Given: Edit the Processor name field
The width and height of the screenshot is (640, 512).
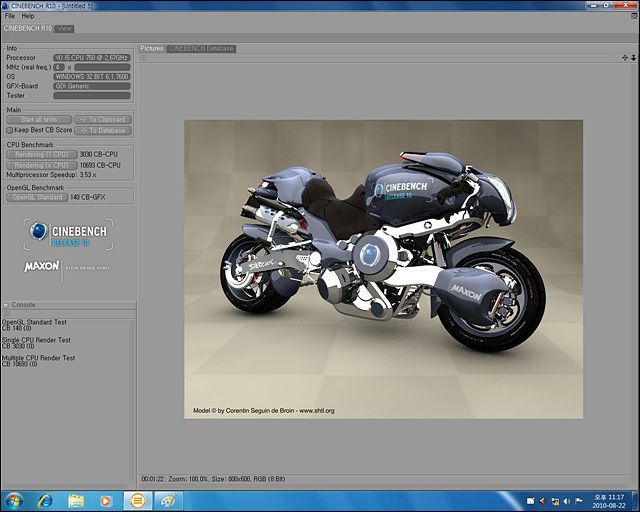Looking at the screenshot, I should pos(92,58).
